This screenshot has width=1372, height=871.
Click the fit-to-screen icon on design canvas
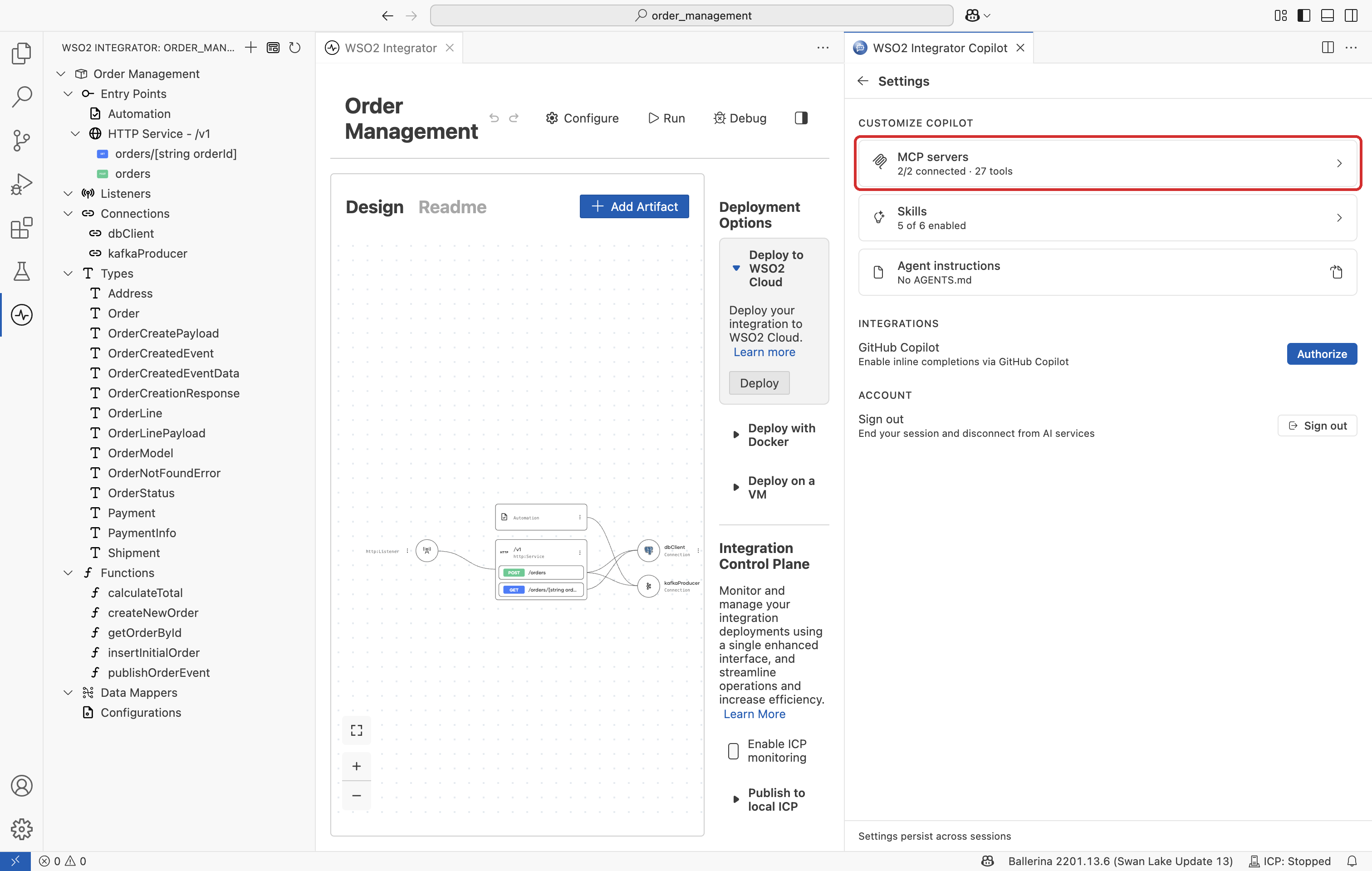(357, 730)
